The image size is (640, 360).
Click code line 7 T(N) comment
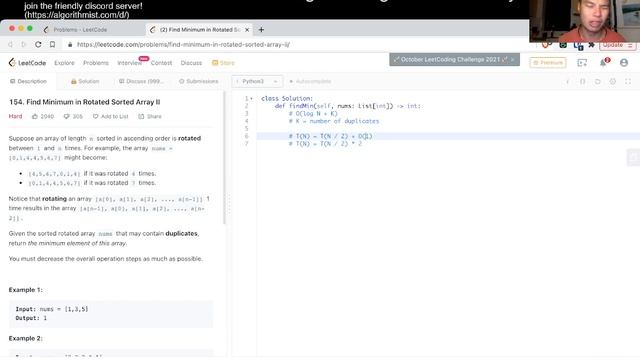[x=325, y=144]
